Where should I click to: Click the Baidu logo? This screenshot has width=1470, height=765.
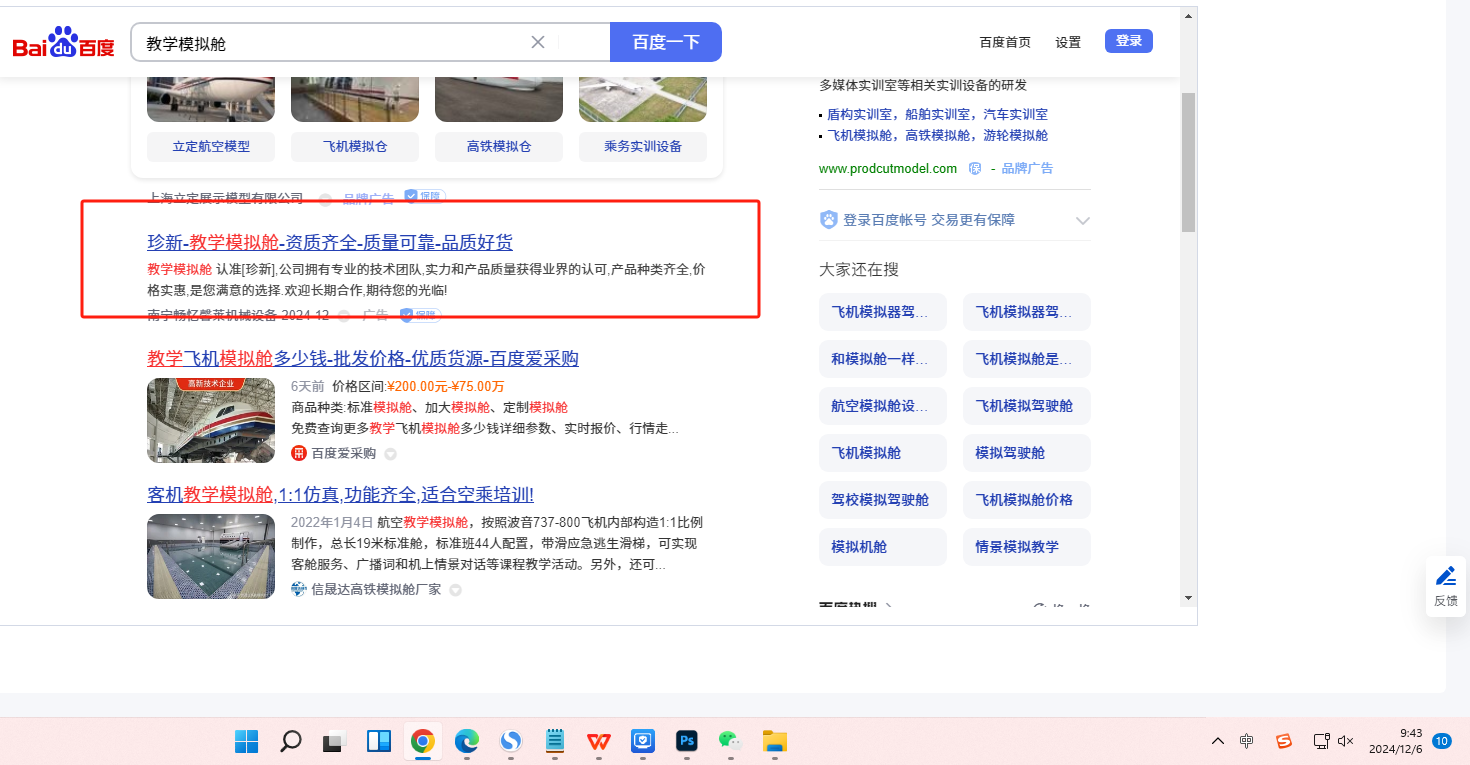click(63, 44)
